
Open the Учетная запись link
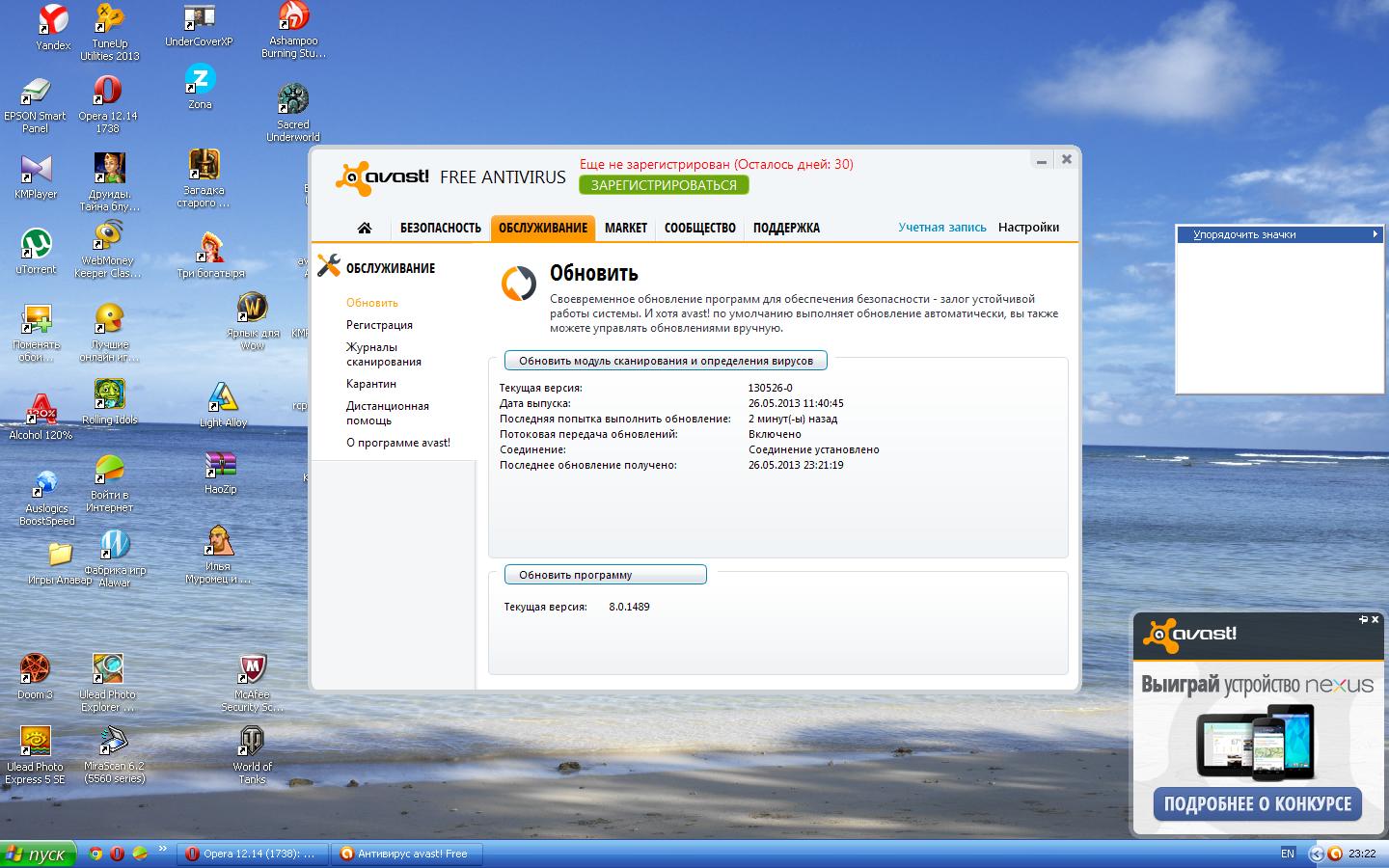pyautogui.click(x=942, y=228)
